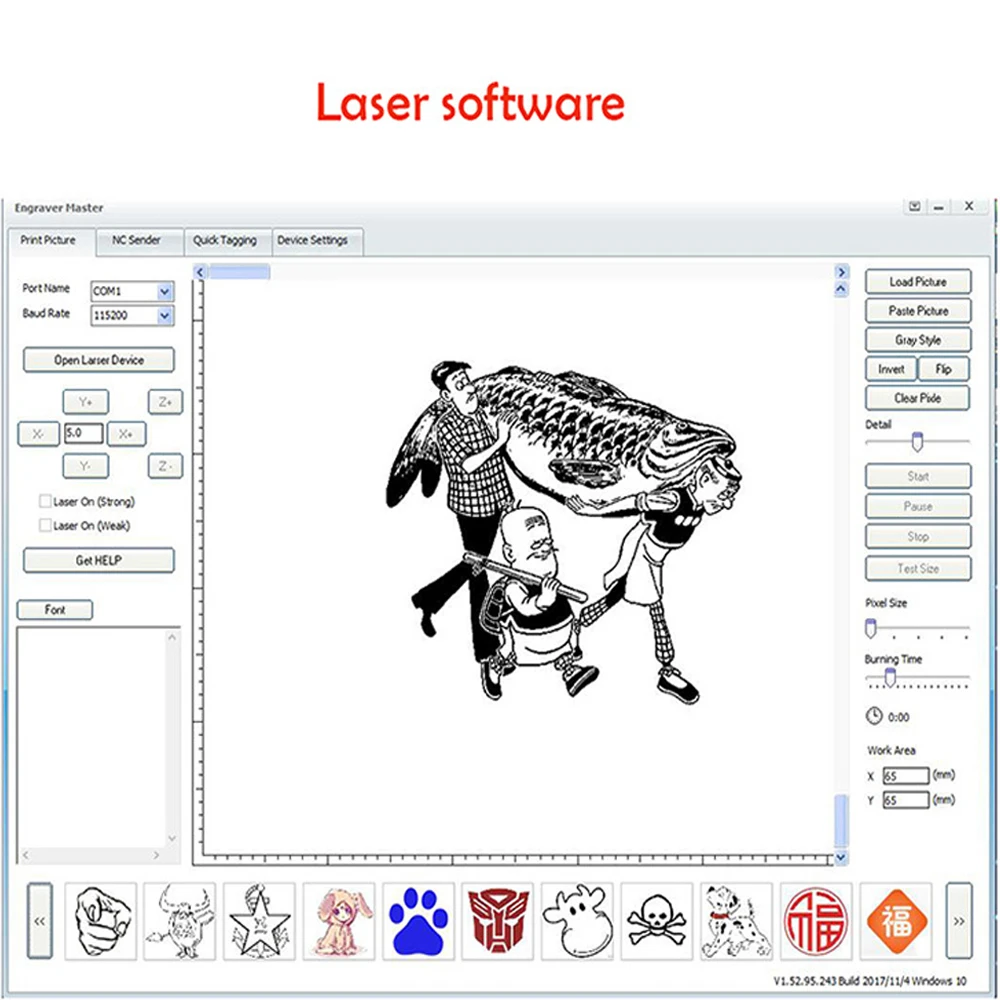The height and width of the screenshot is (1000, 1000).
Task: Click the Load Picture button
Action: pos(918,281)
